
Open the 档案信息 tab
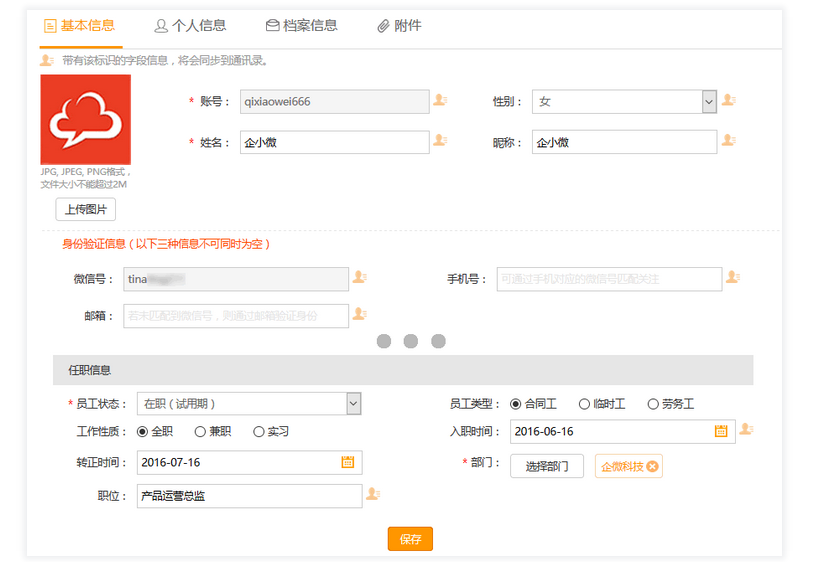point(302,26)
